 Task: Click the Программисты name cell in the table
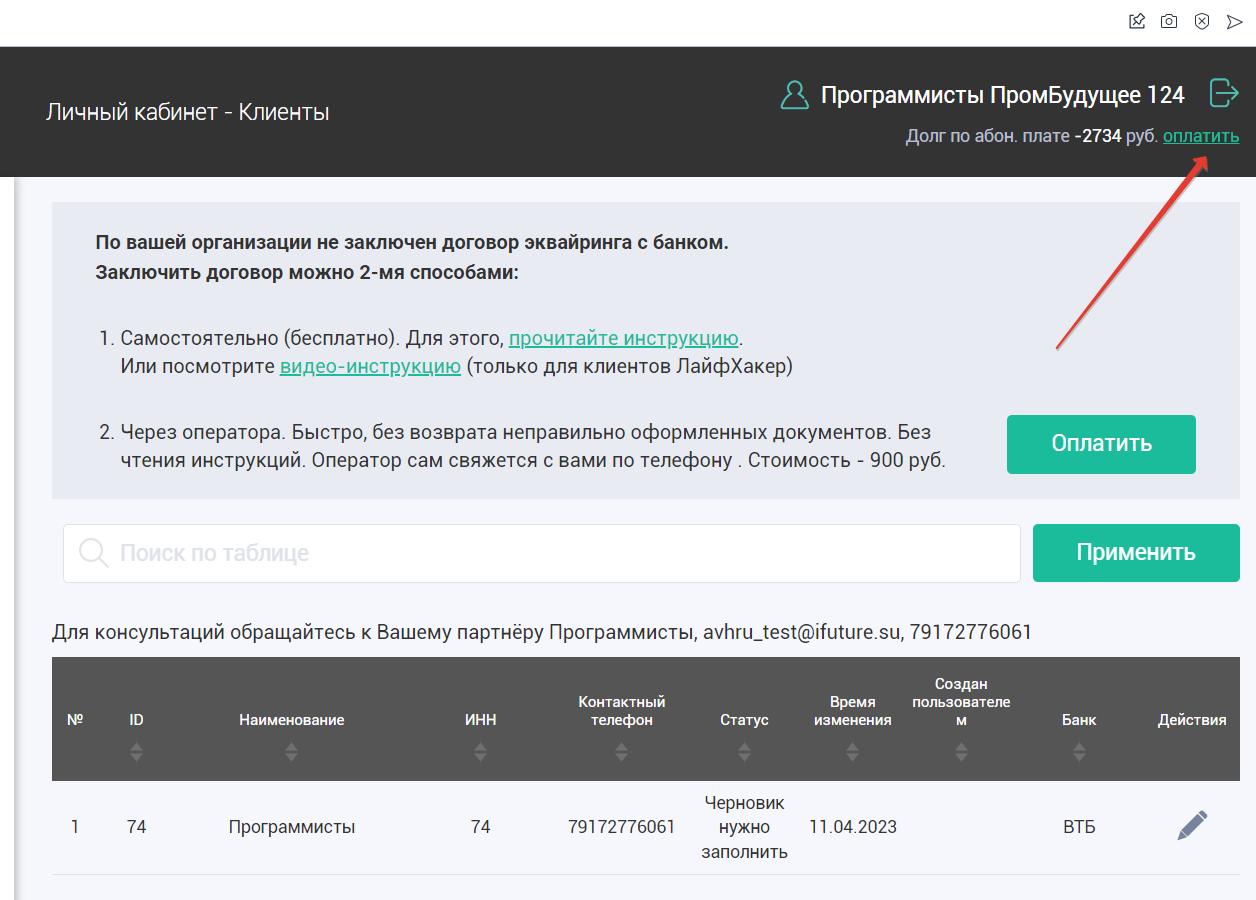[x=292, y=827]
